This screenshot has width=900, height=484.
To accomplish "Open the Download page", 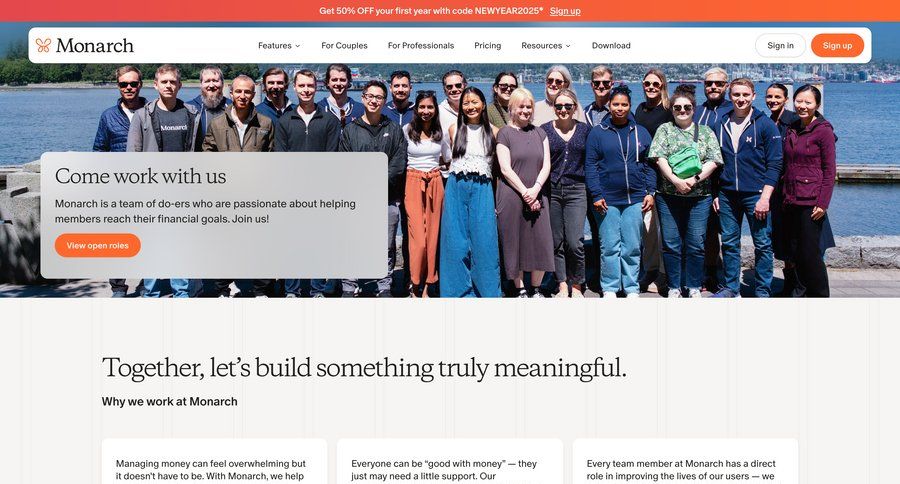I will 611,45.
